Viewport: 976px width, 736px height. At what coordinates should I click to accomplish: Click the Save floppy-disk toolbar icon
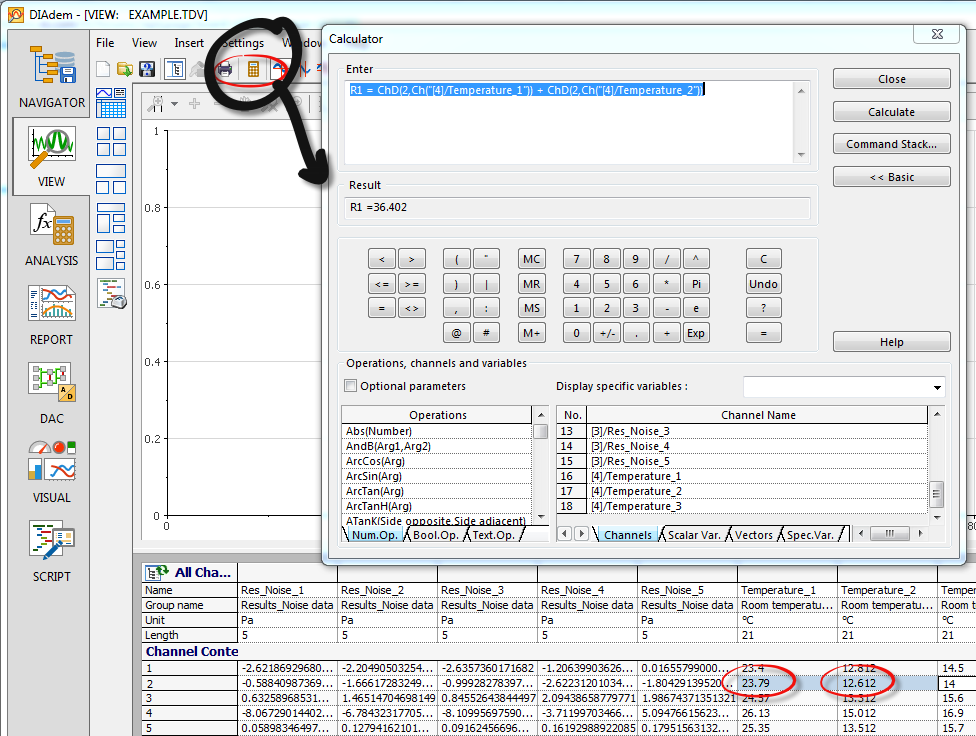pos(147,69)
